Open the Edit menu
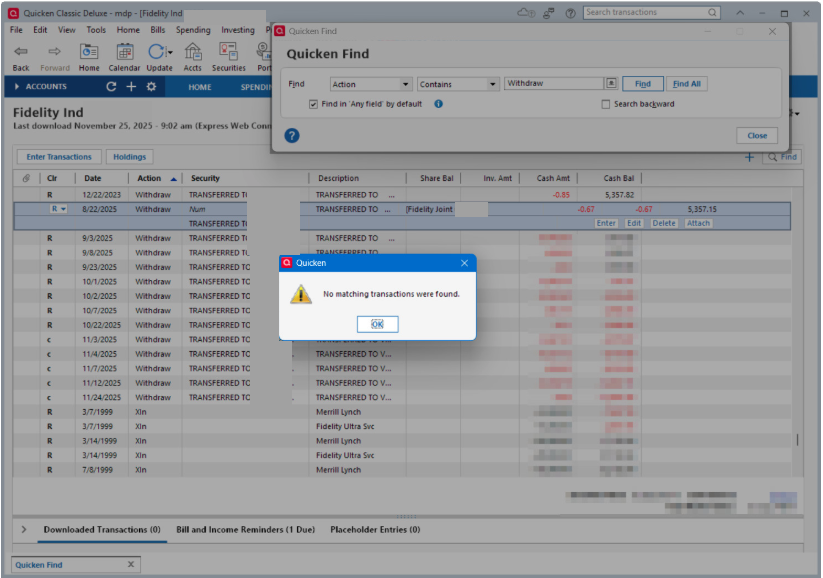 (x=40, y=30)
